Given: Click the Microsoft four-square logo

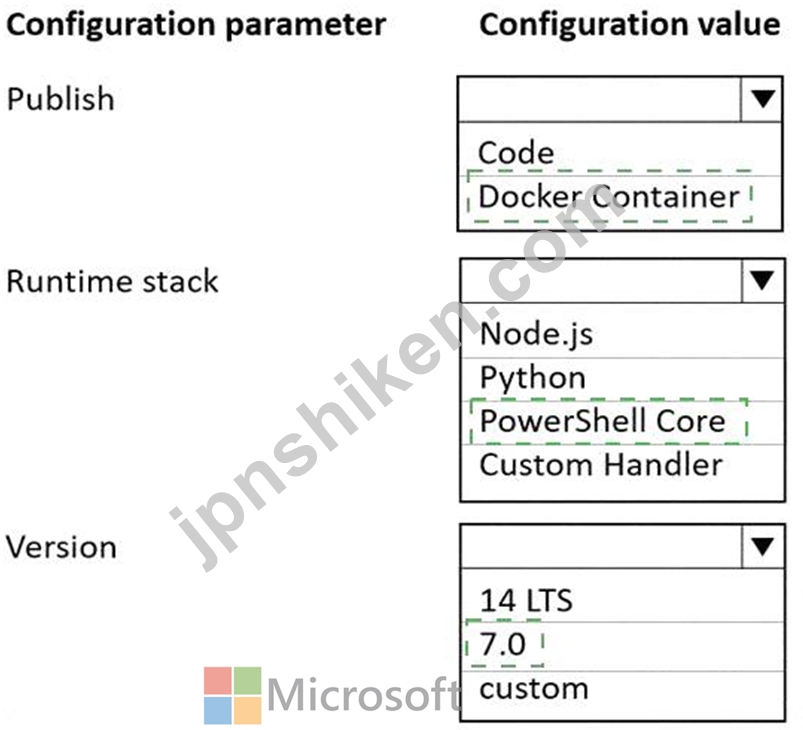Looking at the screenshot, I should point(233,695).
